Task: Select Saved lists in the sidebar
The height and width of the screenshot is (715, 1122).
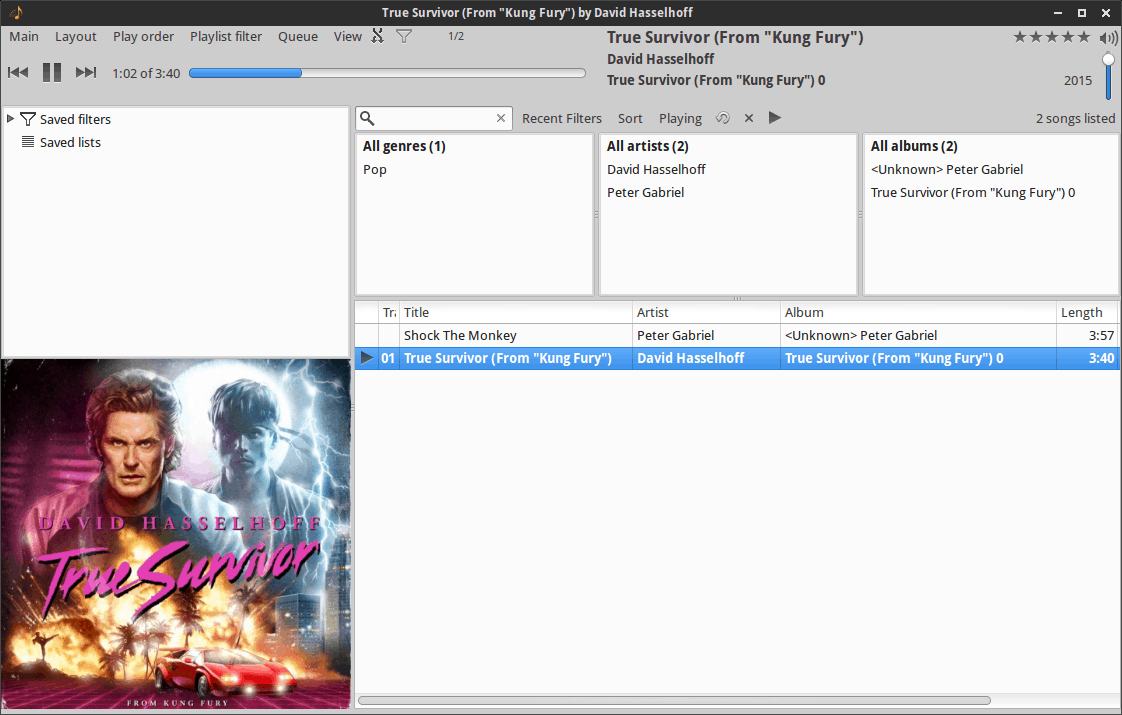Action: pos(70,142)
